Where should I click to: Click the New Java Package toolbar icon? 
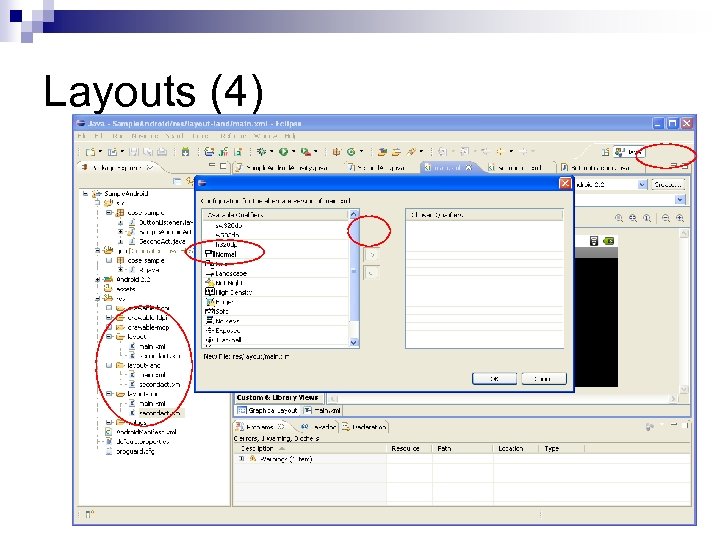tap(337, 152)
